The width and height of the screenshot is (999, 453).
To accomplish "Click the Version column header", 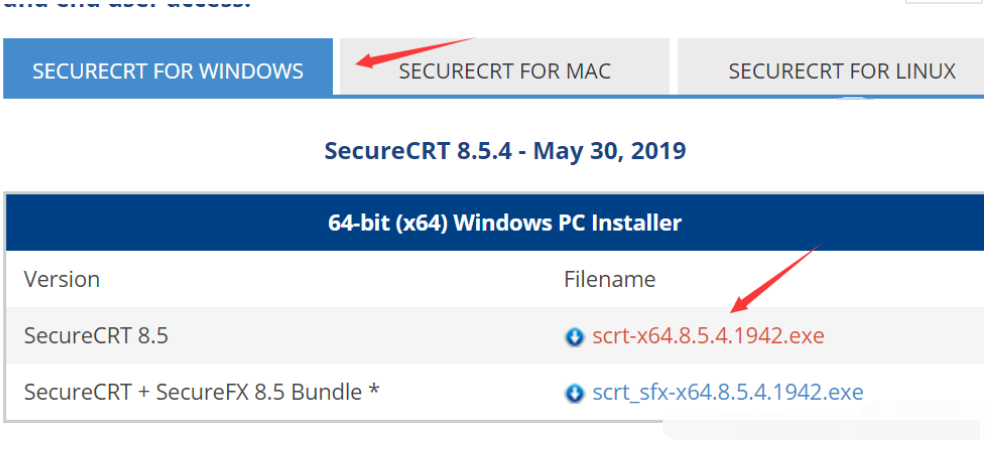I will click(62, 279).
